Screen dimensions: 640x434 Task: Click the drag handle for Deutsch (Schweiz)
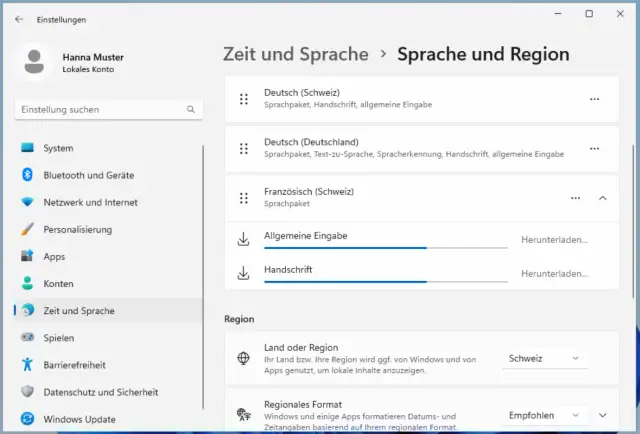244,99
